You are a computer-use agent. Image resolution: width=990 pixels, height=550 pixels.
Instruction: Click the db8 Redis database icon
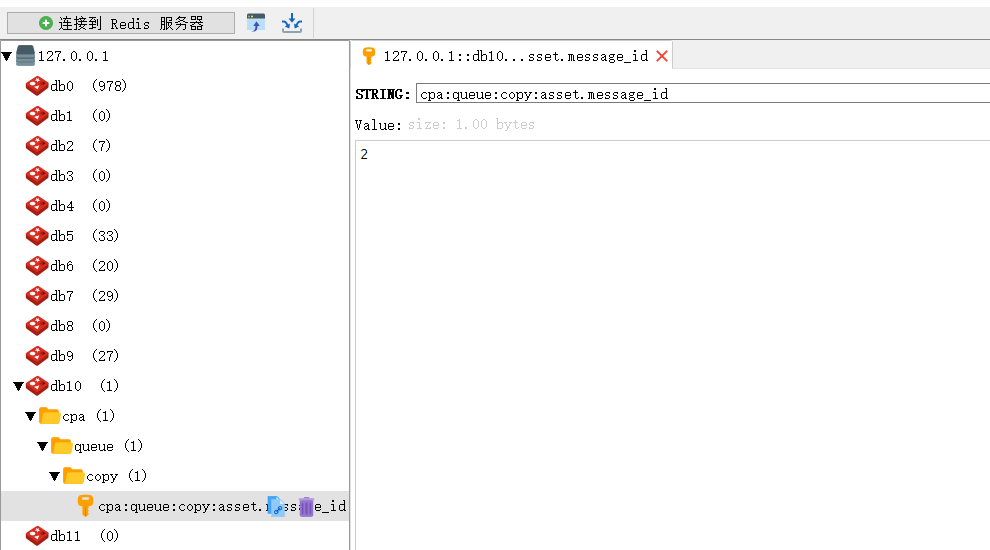coord(37,326)
